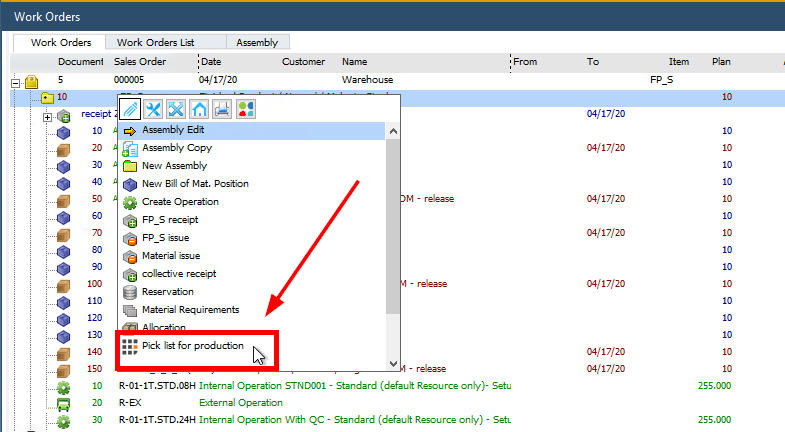Choose Material issue from context menu
This screenshot has width=785, height=432.
click(x=171, y=256)
